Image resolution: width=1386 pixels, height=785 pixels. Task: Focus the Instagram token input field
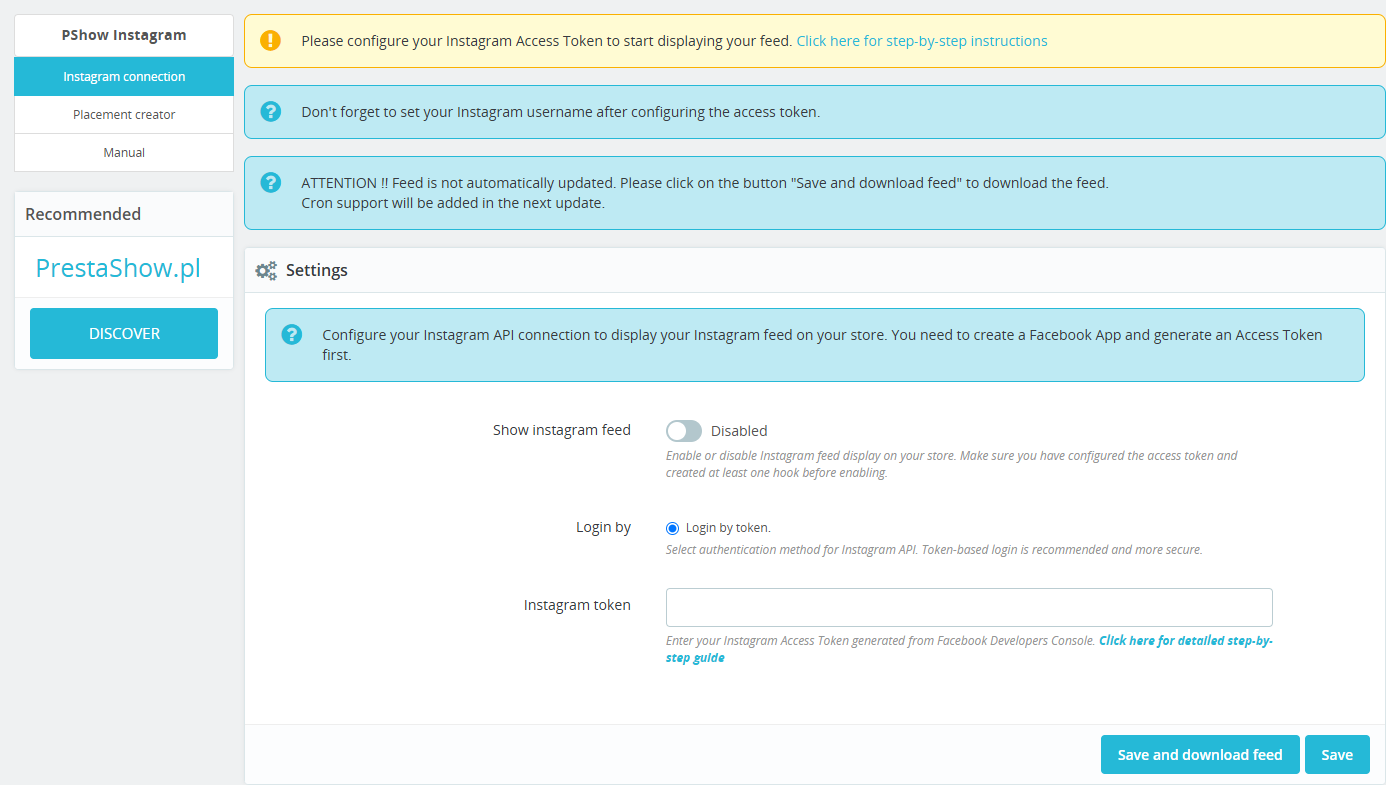pyautogui.click(x=968, y=607)
